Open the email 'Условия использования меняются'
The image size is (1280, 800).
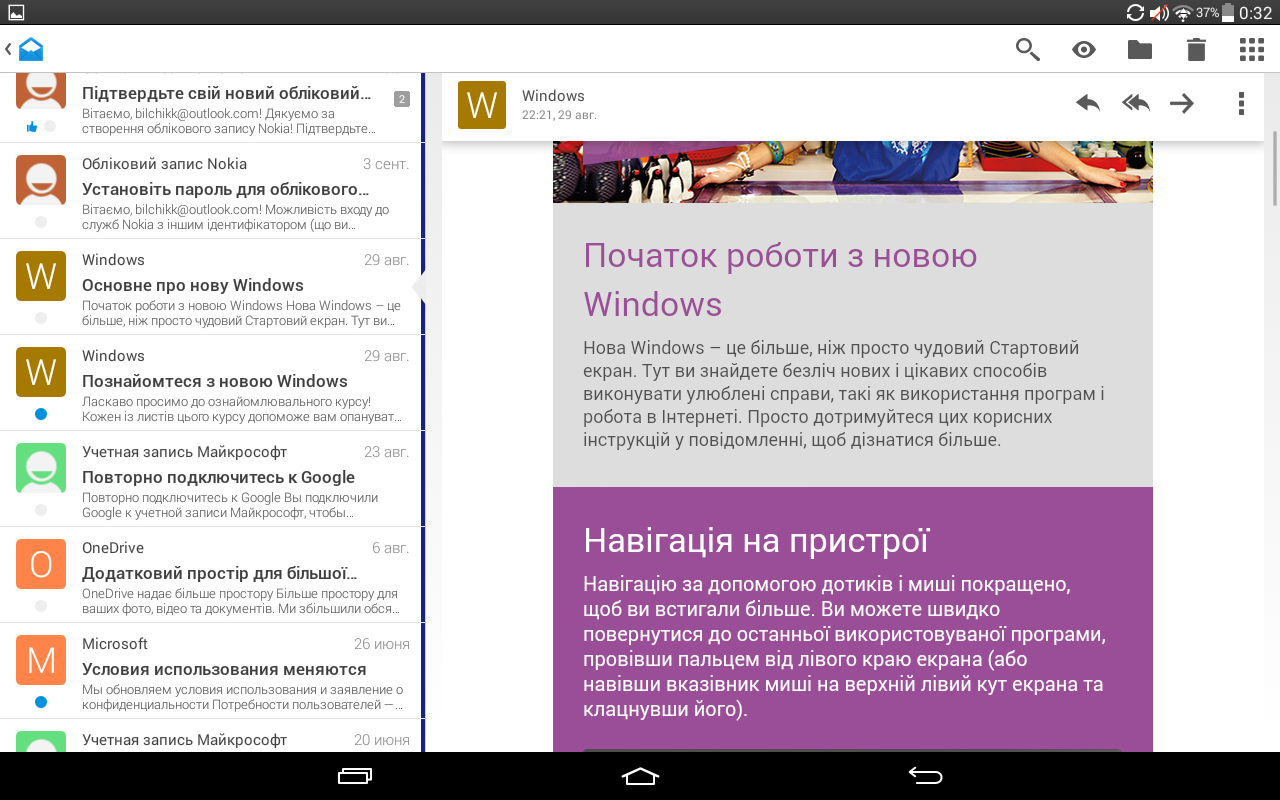tap(210, 671)
